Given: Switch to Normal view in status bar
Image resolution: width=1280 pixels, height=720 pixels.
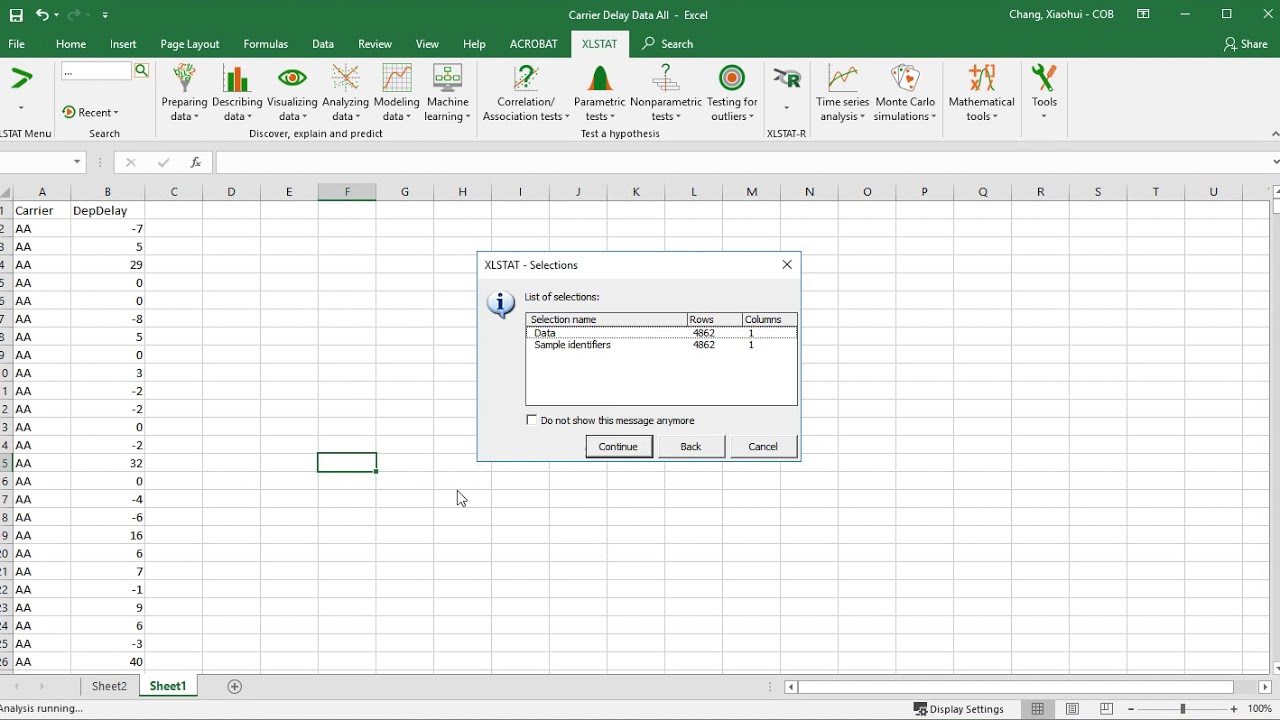Looking at the screenshot, I should pos(1038,709).
